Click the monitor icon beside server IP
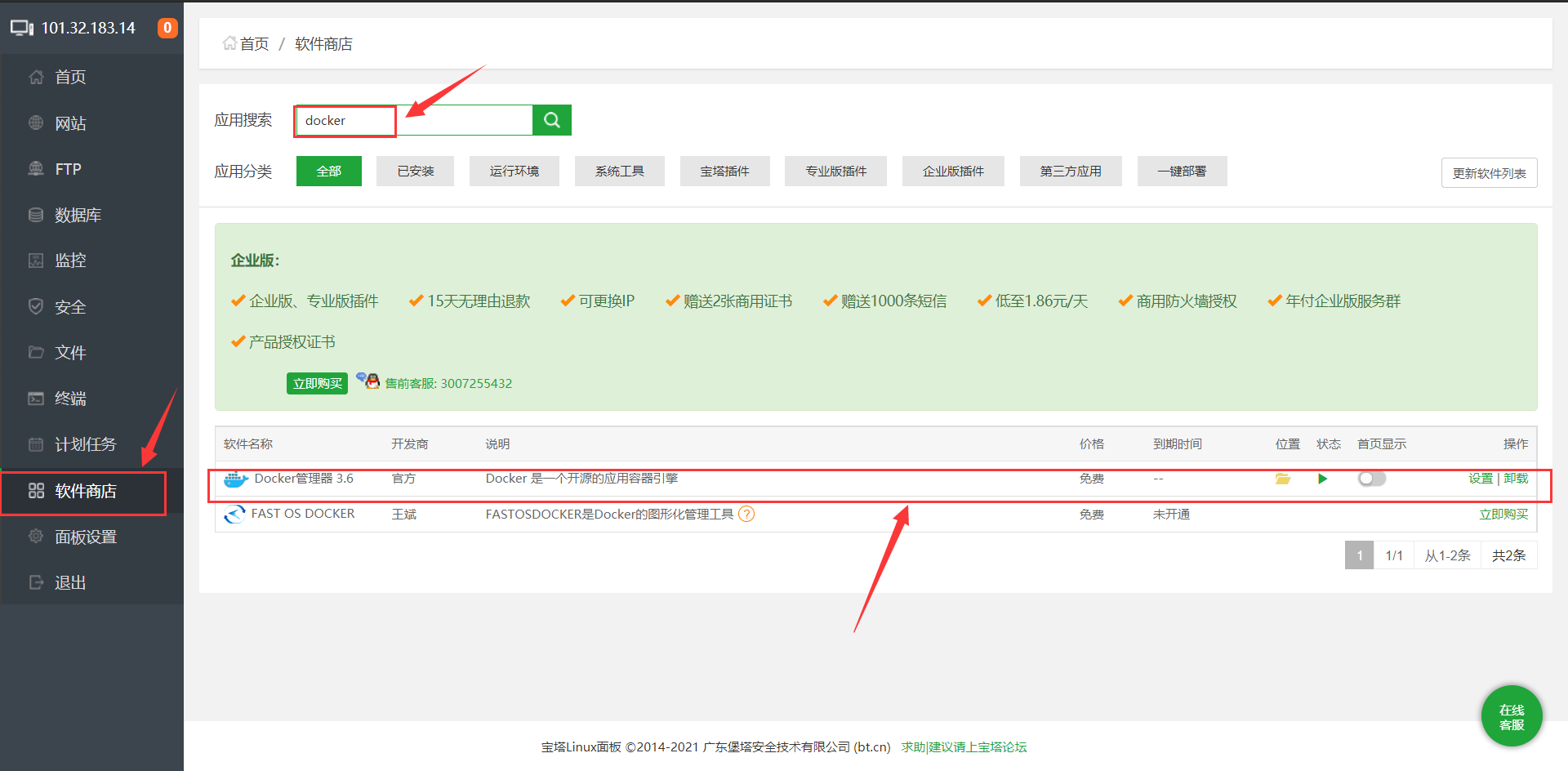The height and width of the screenshot is (771, 1568). pos(22,28)
